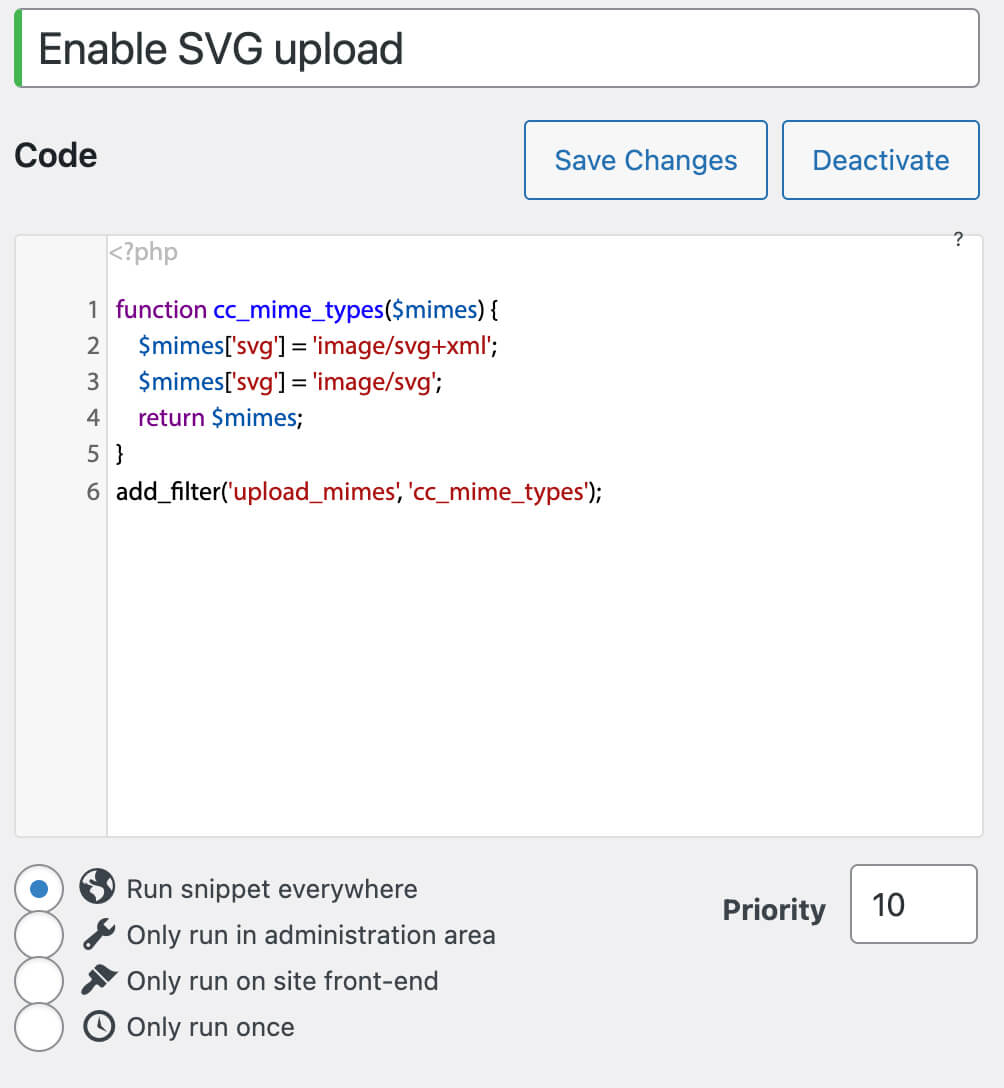1004x1088 pixels.
Task: Click the Deactivate button
Action: [x=880, y=160]
